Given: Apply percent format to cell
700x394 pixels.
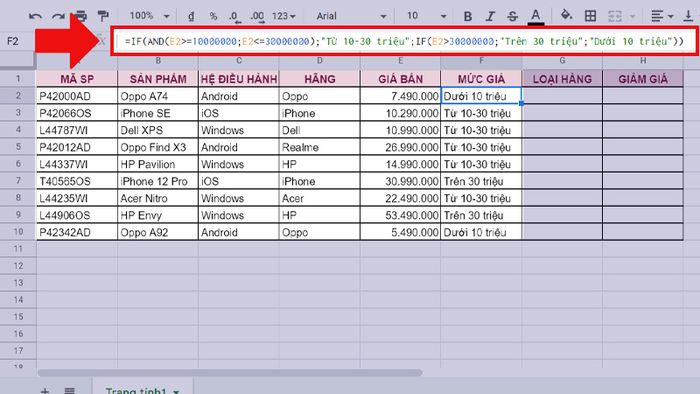Looking at the screenshot, I should point(213,16).
